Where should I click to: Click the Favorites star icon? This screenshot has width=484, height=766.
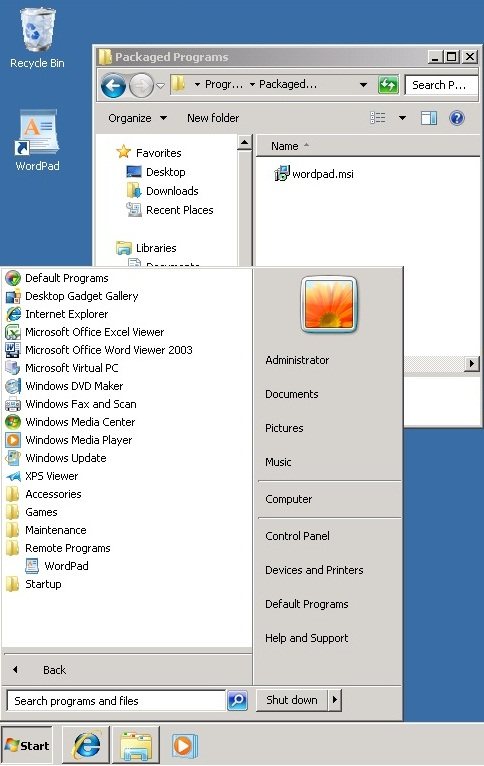124,152
